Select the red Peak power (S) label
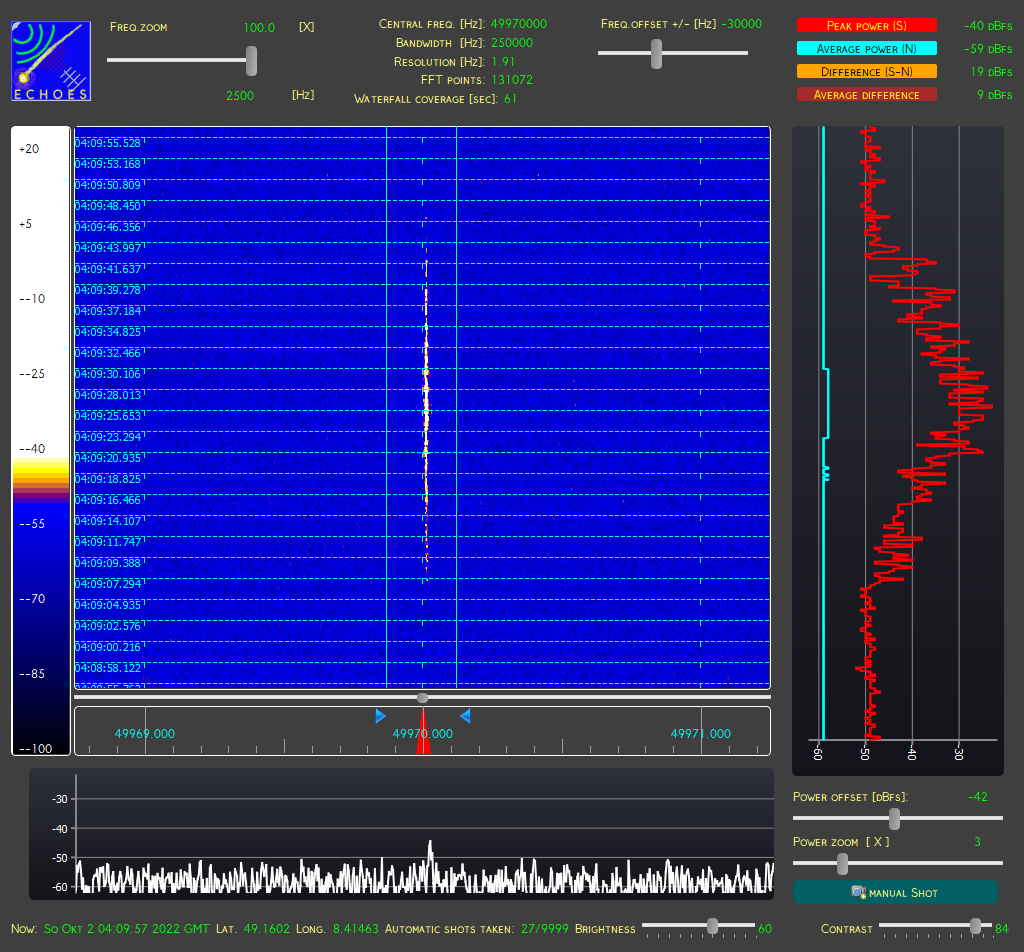 (867, 25)
